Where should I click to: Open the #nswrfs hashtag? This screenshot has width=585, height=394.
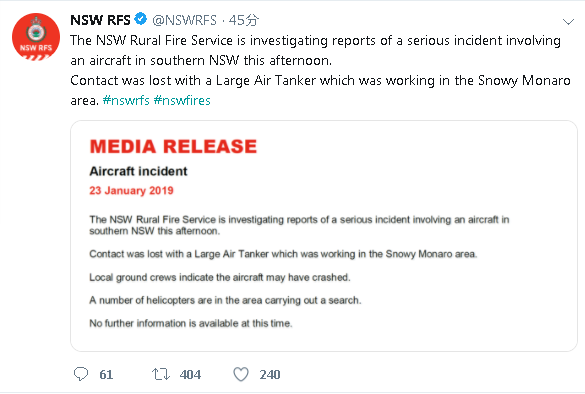126,100
